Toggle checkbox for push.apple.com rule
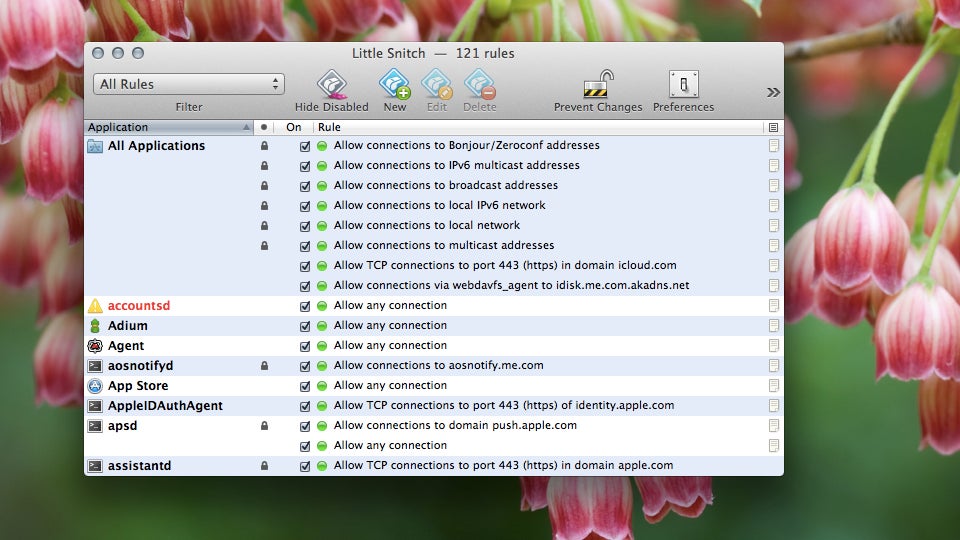 click(305, 426)
